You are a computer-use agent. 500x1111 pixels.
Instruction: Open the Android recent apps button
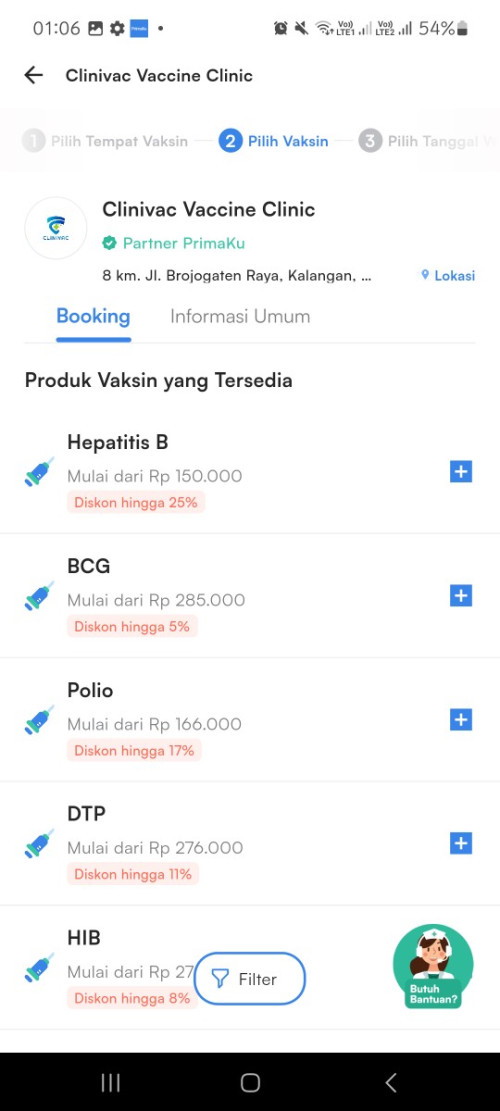110,1082
